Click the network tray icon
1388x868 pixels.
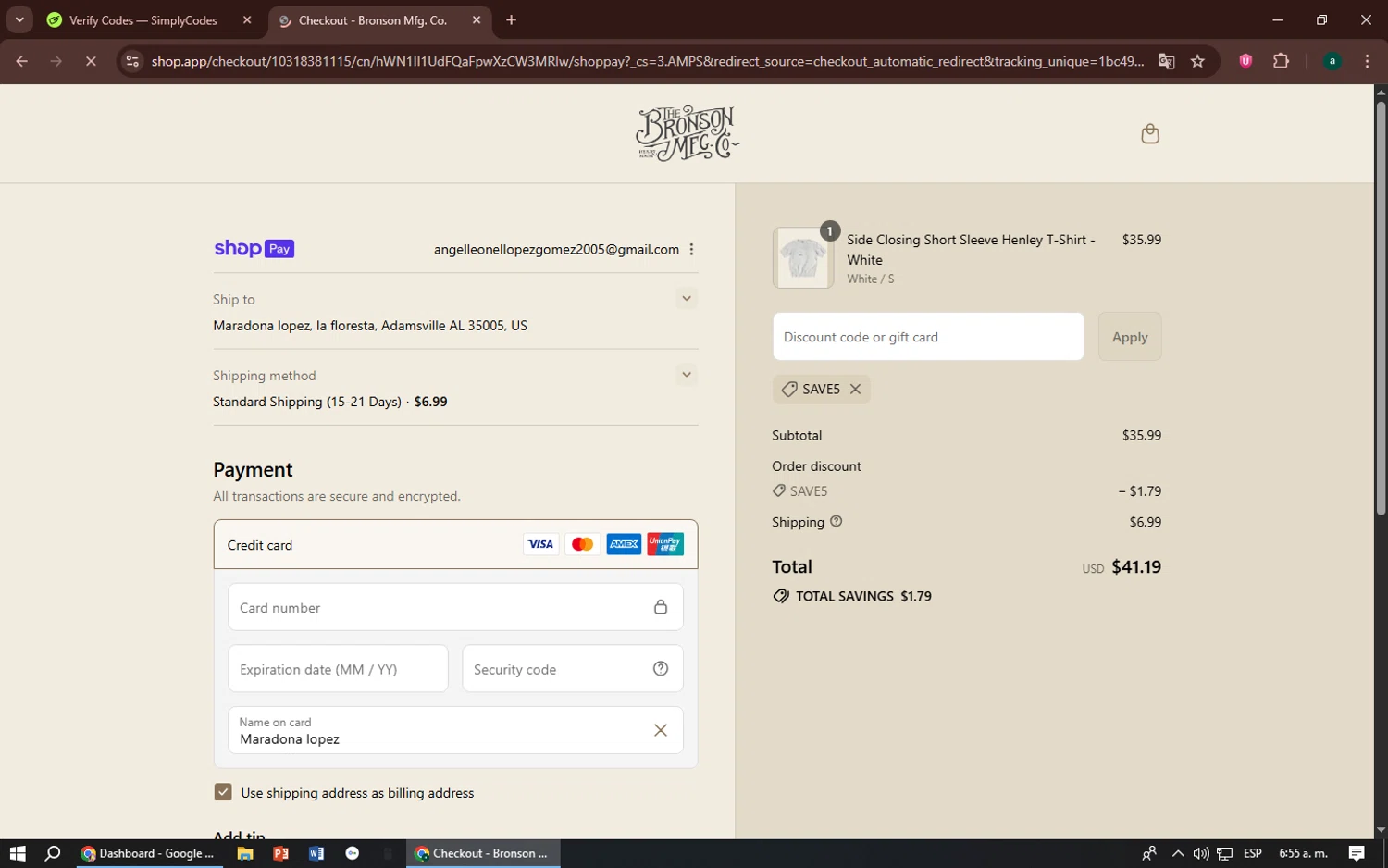coord(1225,853)
